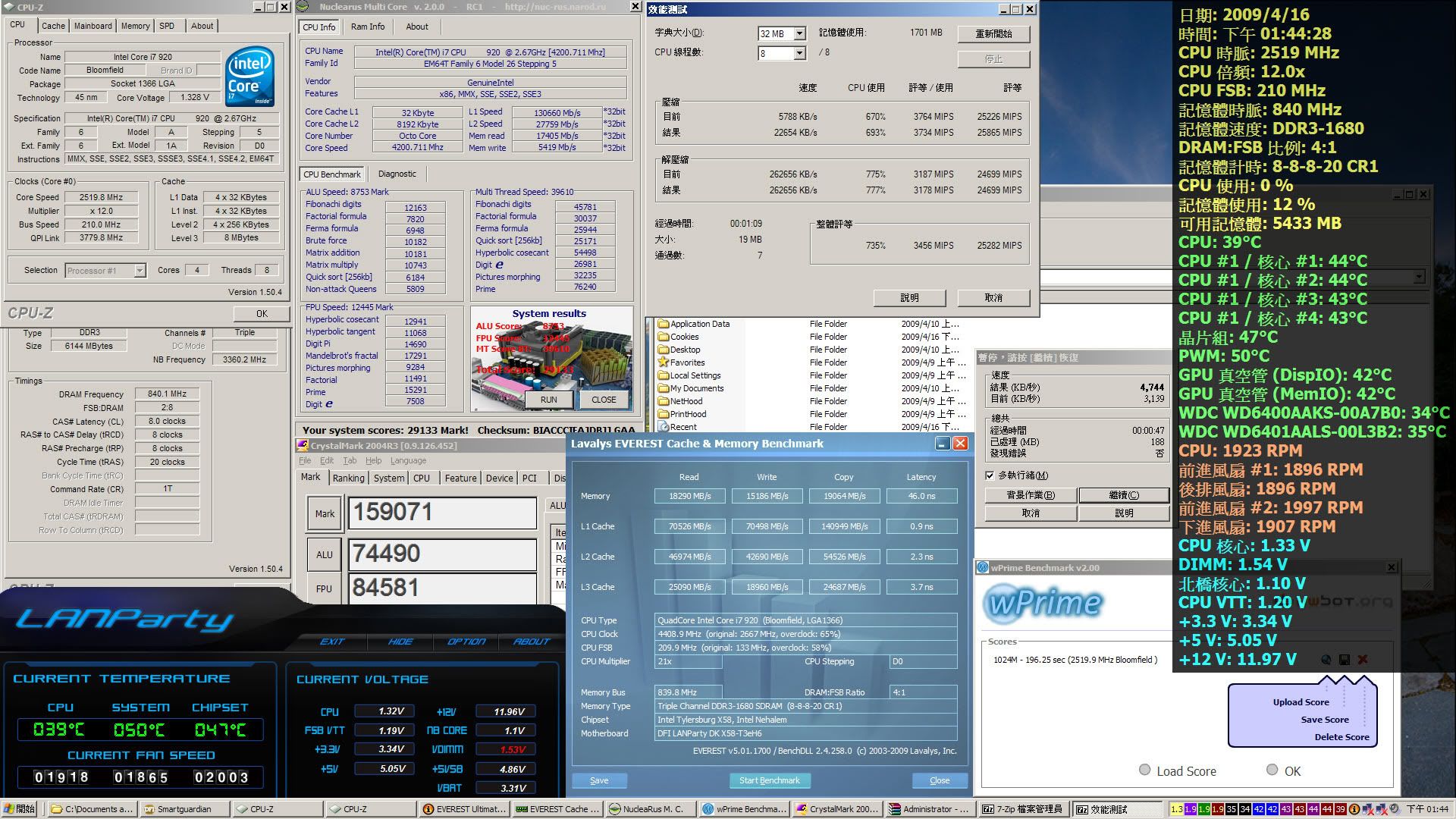Click the CrystalMark Mark score button
The height and width of the screenshot is (819, 1456).
click(x=325, y=513)
